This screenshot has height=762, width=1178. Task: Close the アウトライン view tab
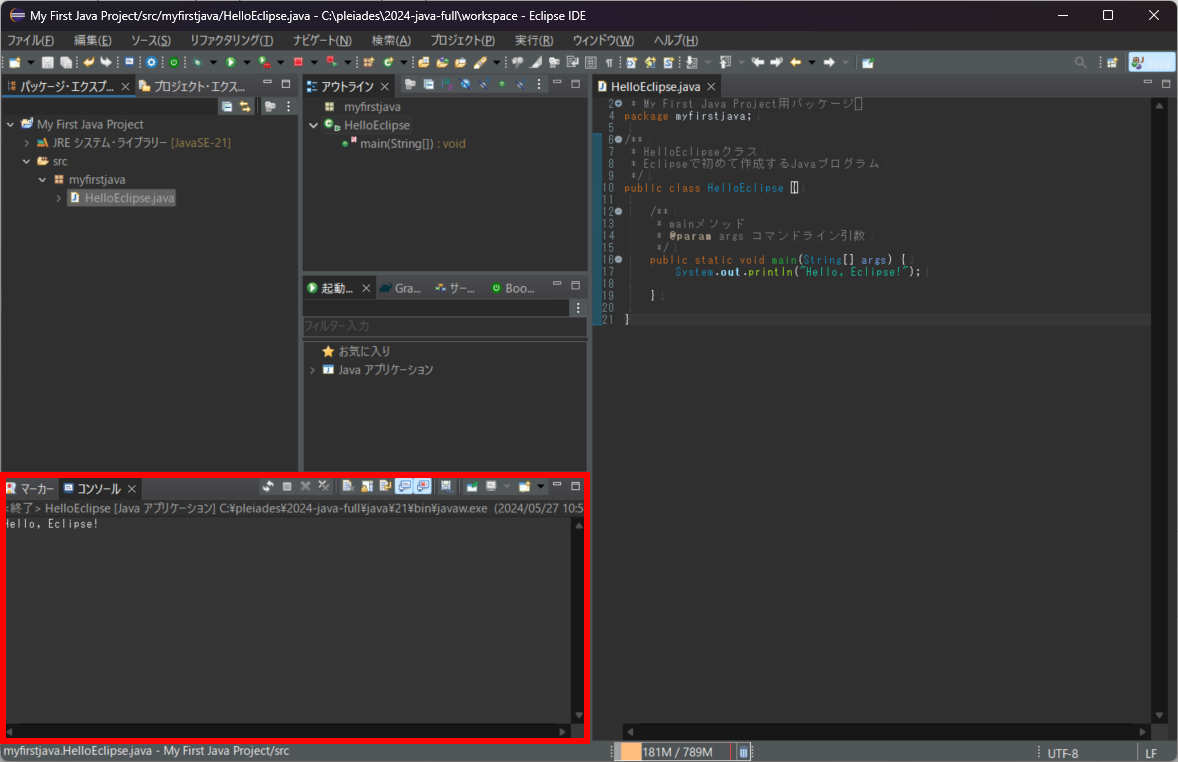[x=385, y=86]
